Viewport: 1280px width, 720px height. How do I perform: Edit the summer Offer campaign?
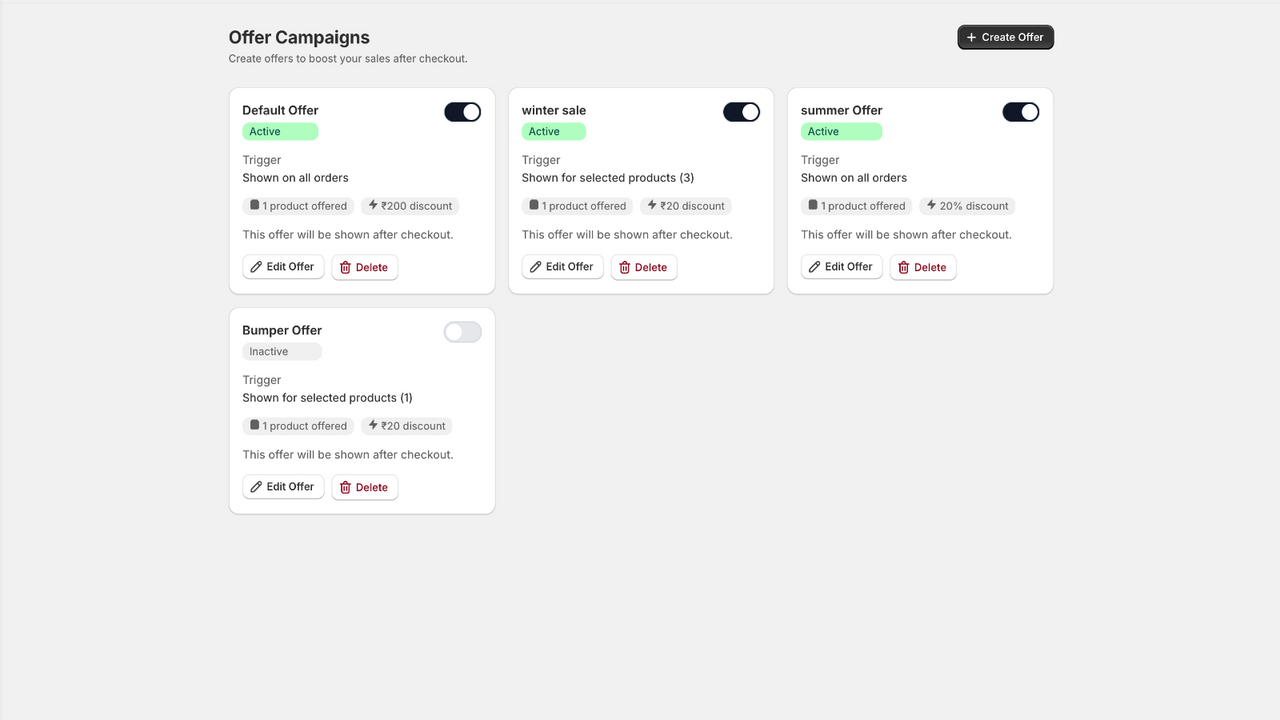tap(841, 267)
